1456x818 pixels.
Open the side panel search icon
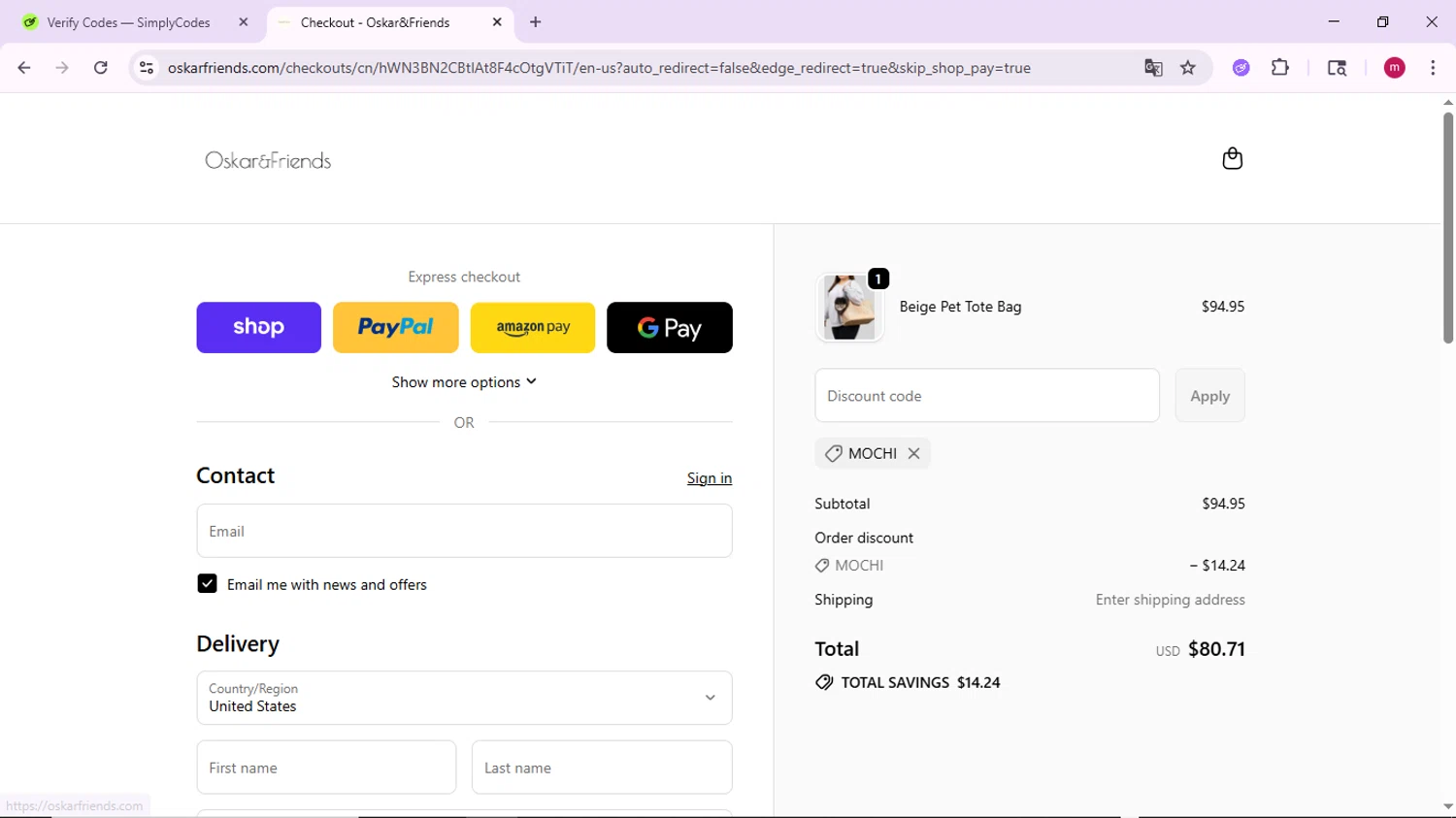pyautogui.click(x=1337, y=68)
